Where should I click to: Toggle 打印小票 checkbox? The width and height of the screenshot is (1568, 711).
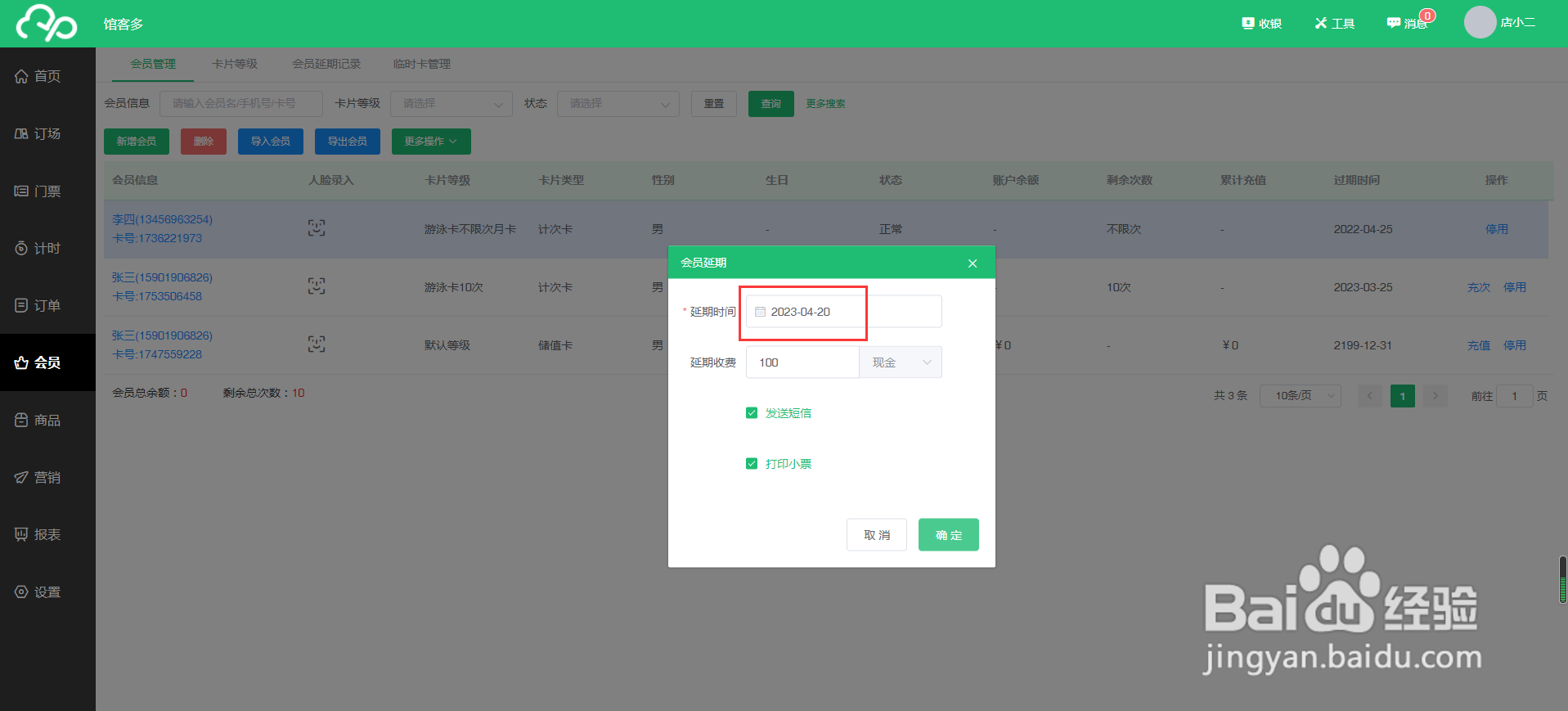click(752, 464)
